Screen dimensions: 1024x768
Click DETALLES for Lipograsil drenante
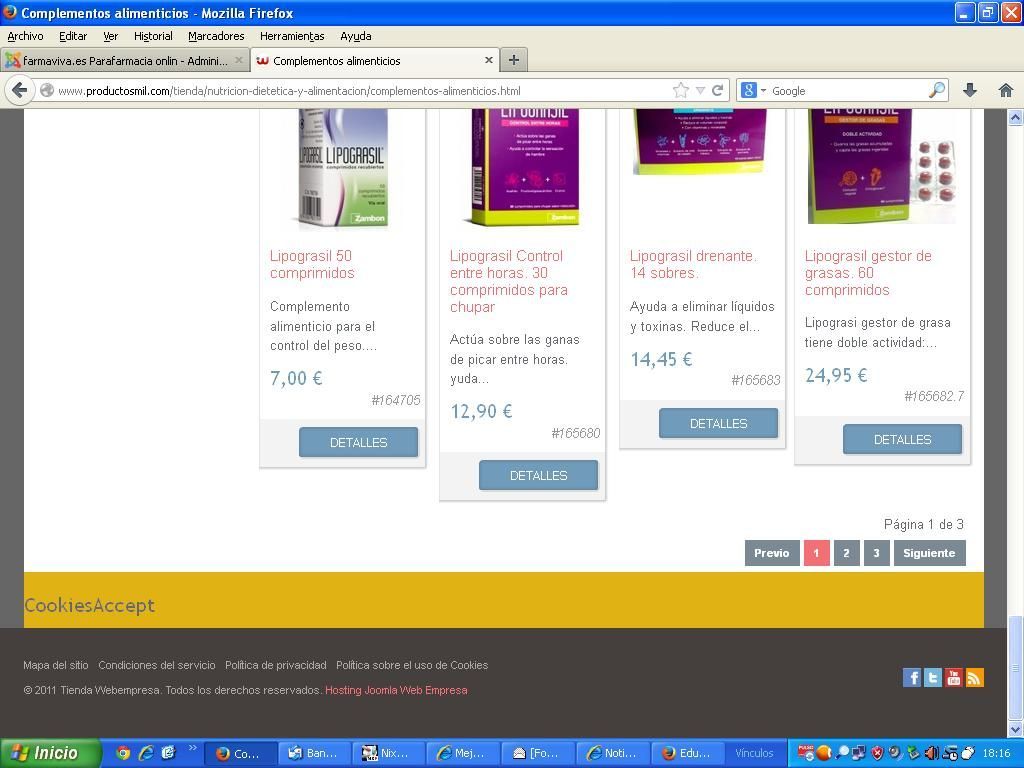pyautogui.click(x=718, y=423)
